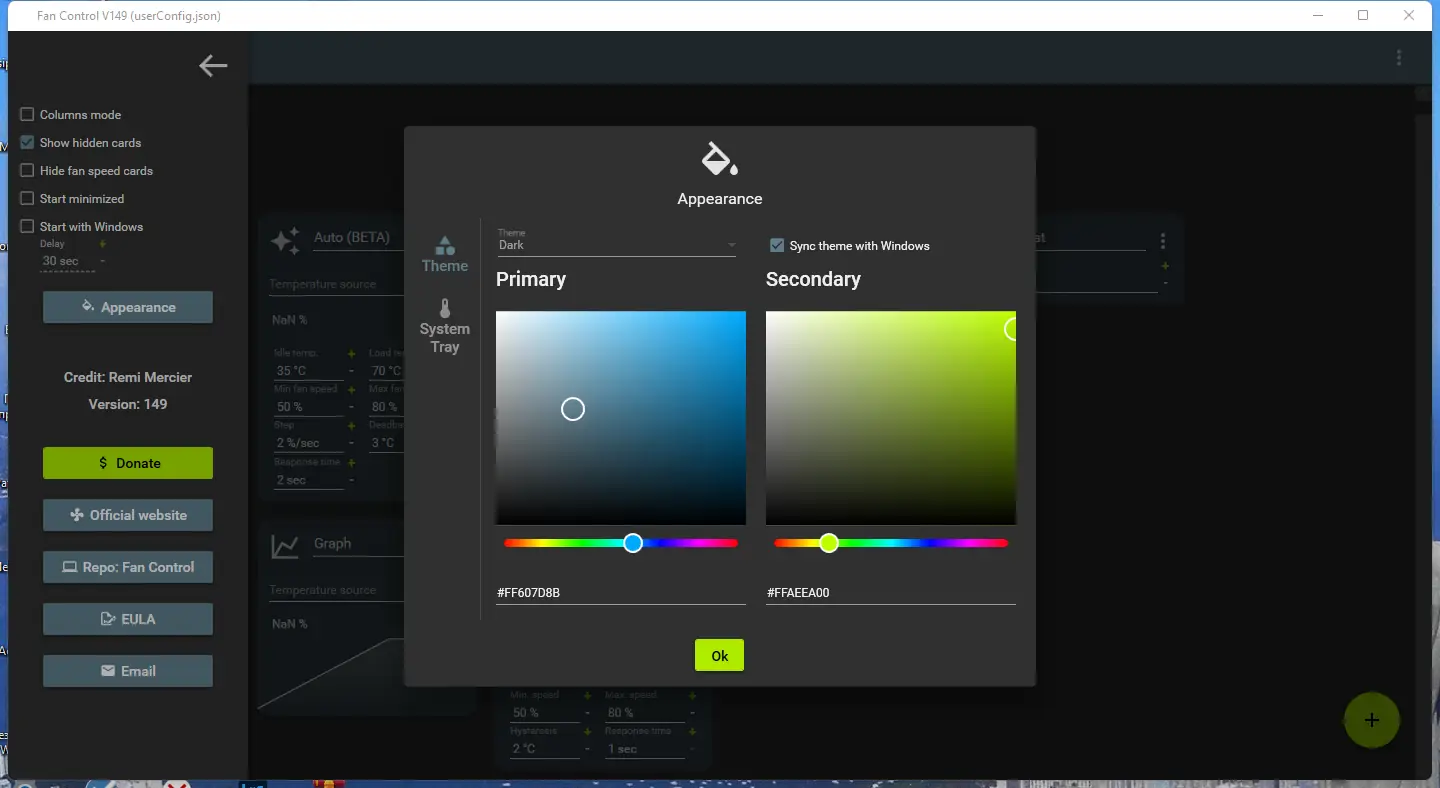Click the Secondary hue slider handle
The height and width of the screenshot is (788, 1440).
pos(829,543)
